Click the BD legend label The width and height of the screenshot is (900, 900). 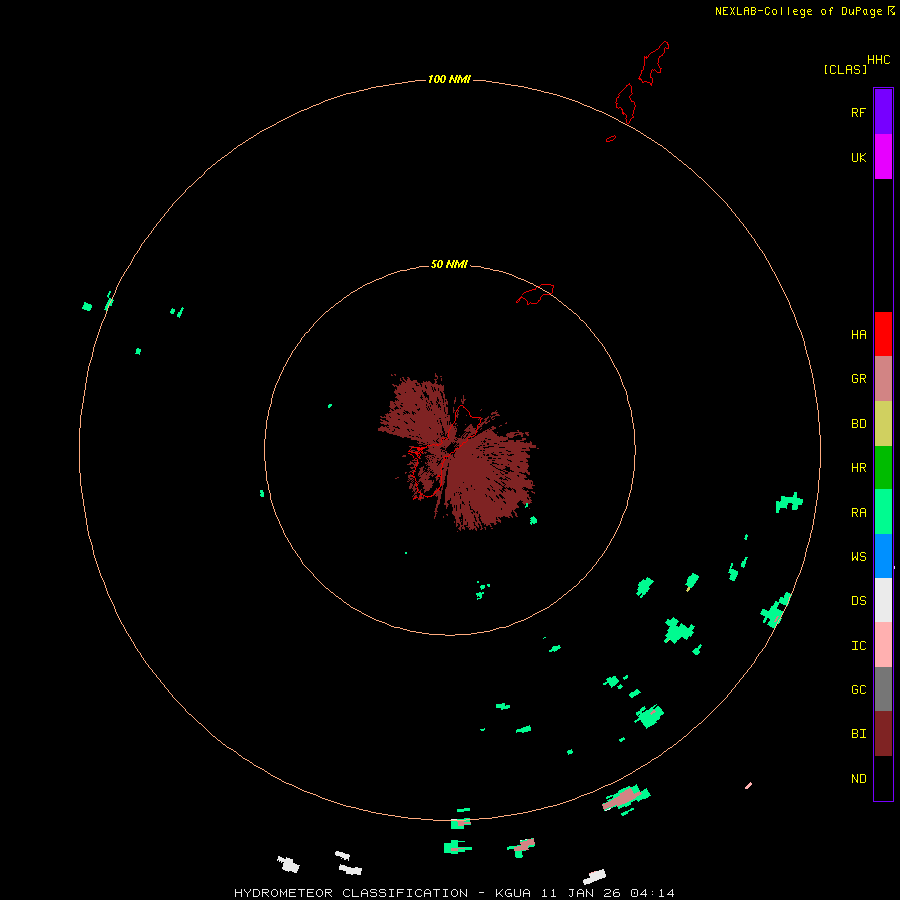pos(859,424)
